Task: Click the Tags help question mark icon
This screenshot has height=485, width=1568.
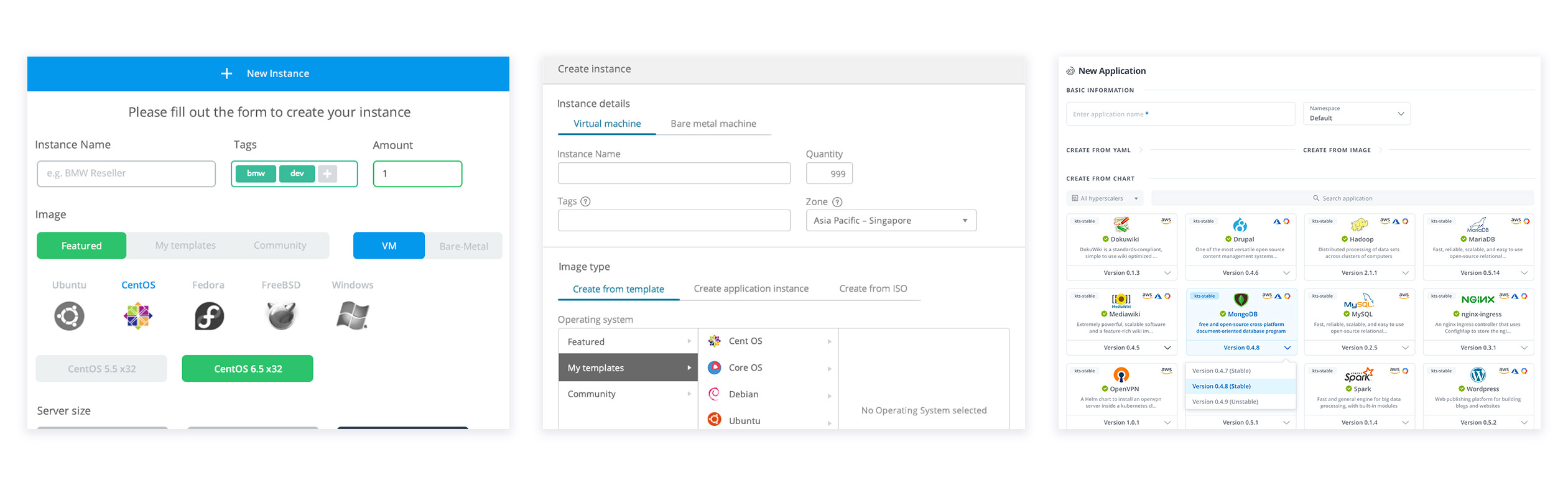Action: coord(585,201)
